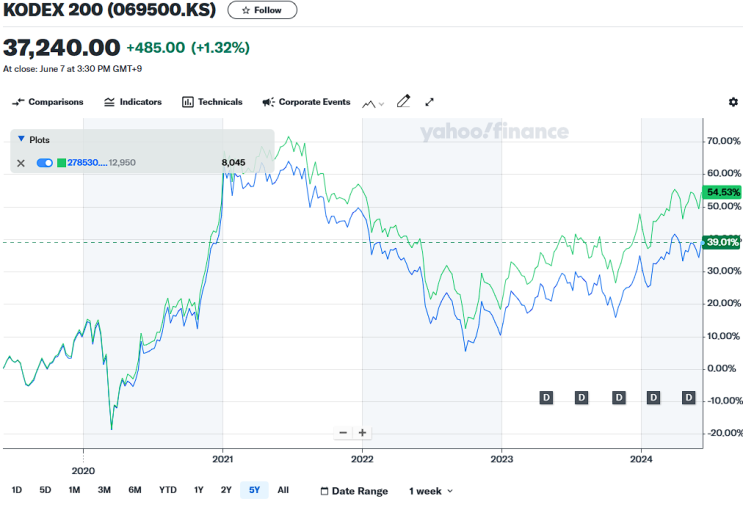
Task: Click the 2023 x-axis label
Action: (x=502, y=459)
